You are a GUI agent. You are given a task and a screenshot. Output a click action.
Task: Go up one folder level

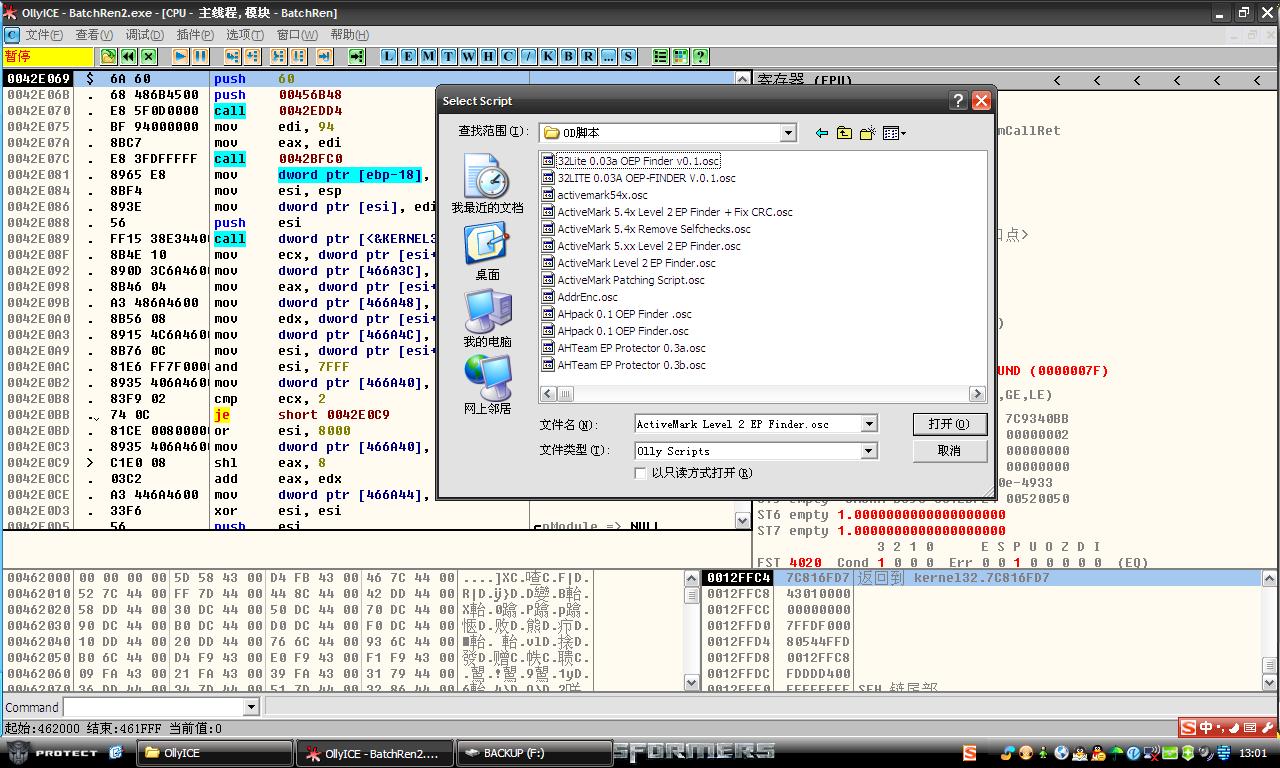point(844,133)
